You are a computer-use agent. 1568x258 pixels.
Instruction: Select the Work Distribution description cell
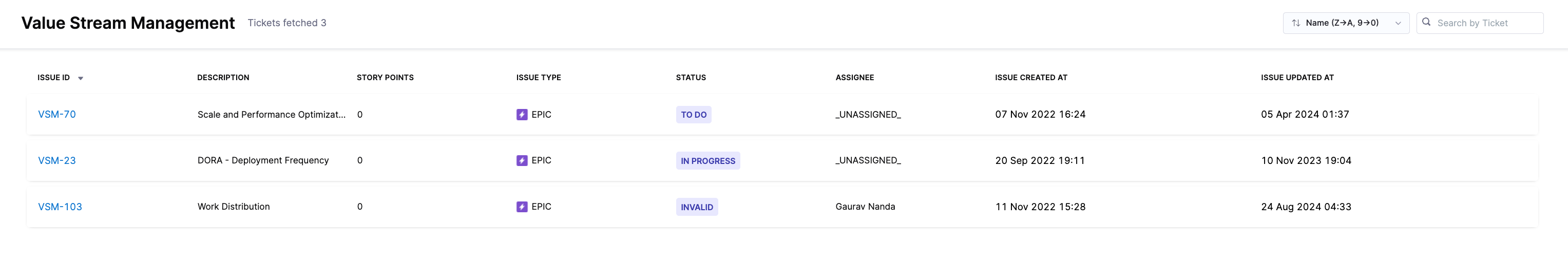pyautogui.click(x=233, y=207)
